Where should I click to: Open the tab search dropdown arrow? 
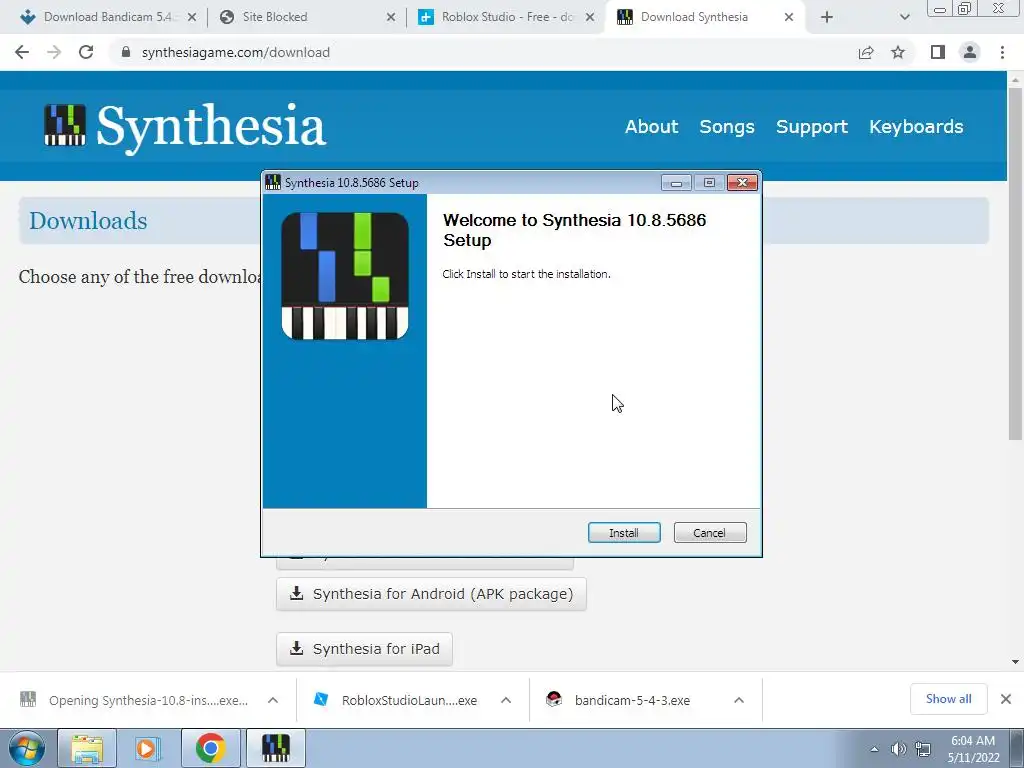(x=904, y=17)
